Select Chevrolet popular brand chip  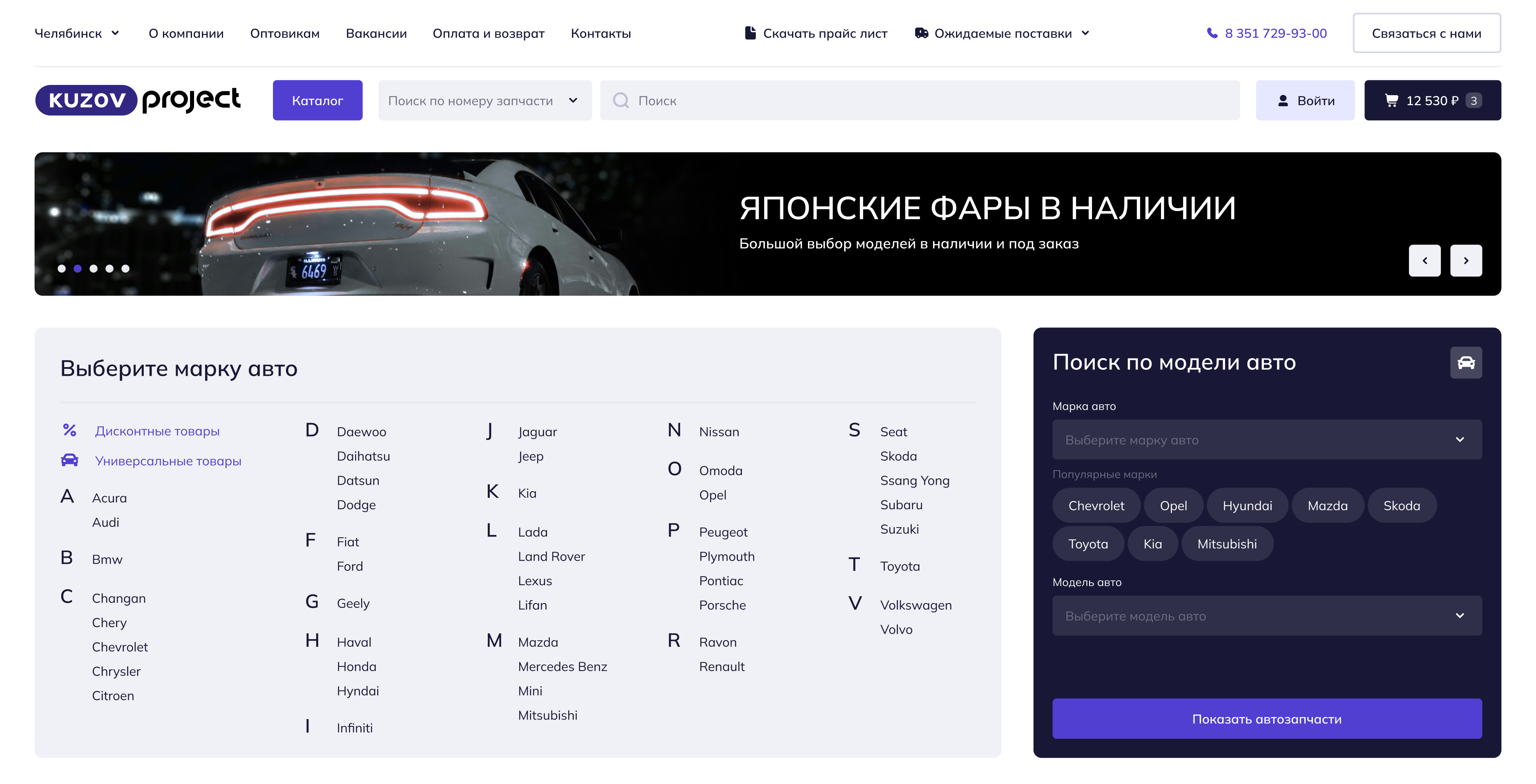pyautogui.click(x=1096, y=506)
